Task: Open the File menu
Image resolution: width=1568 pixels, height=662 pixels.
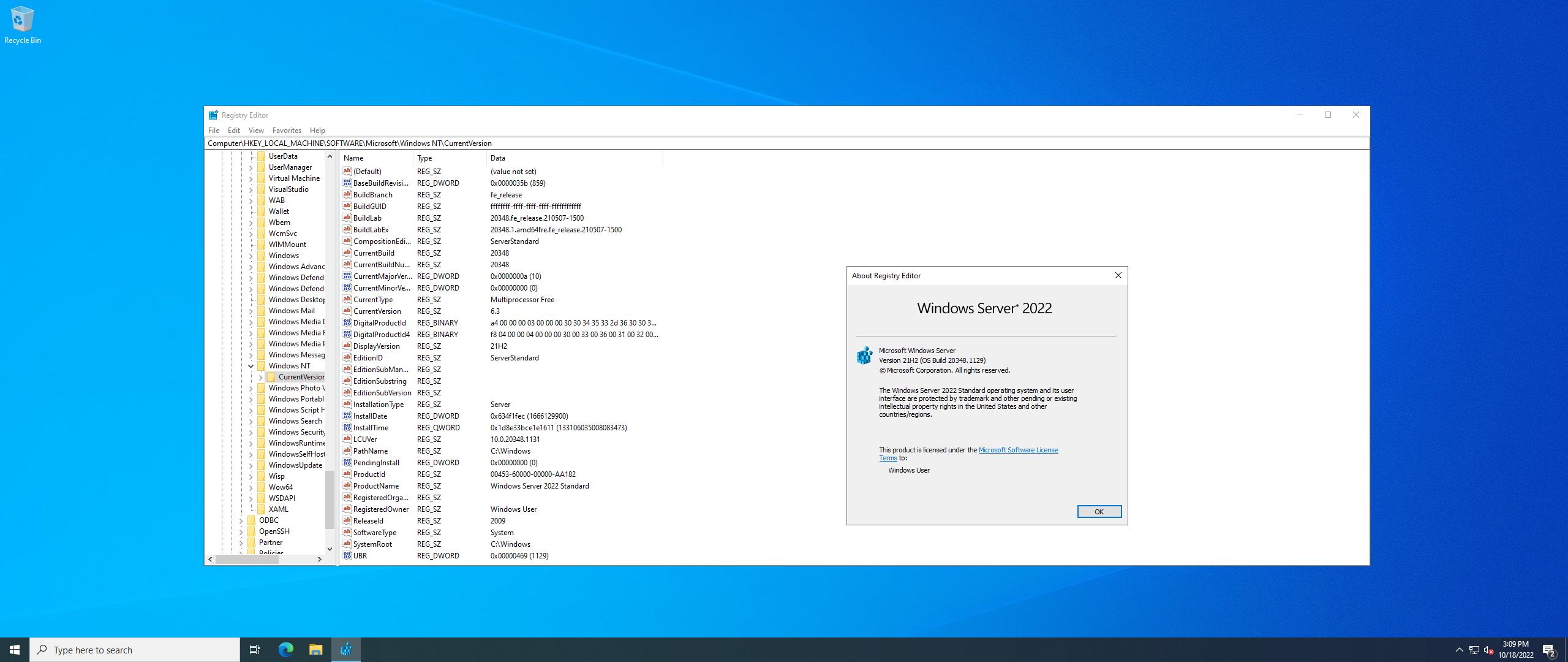Action: pos(214,130)
